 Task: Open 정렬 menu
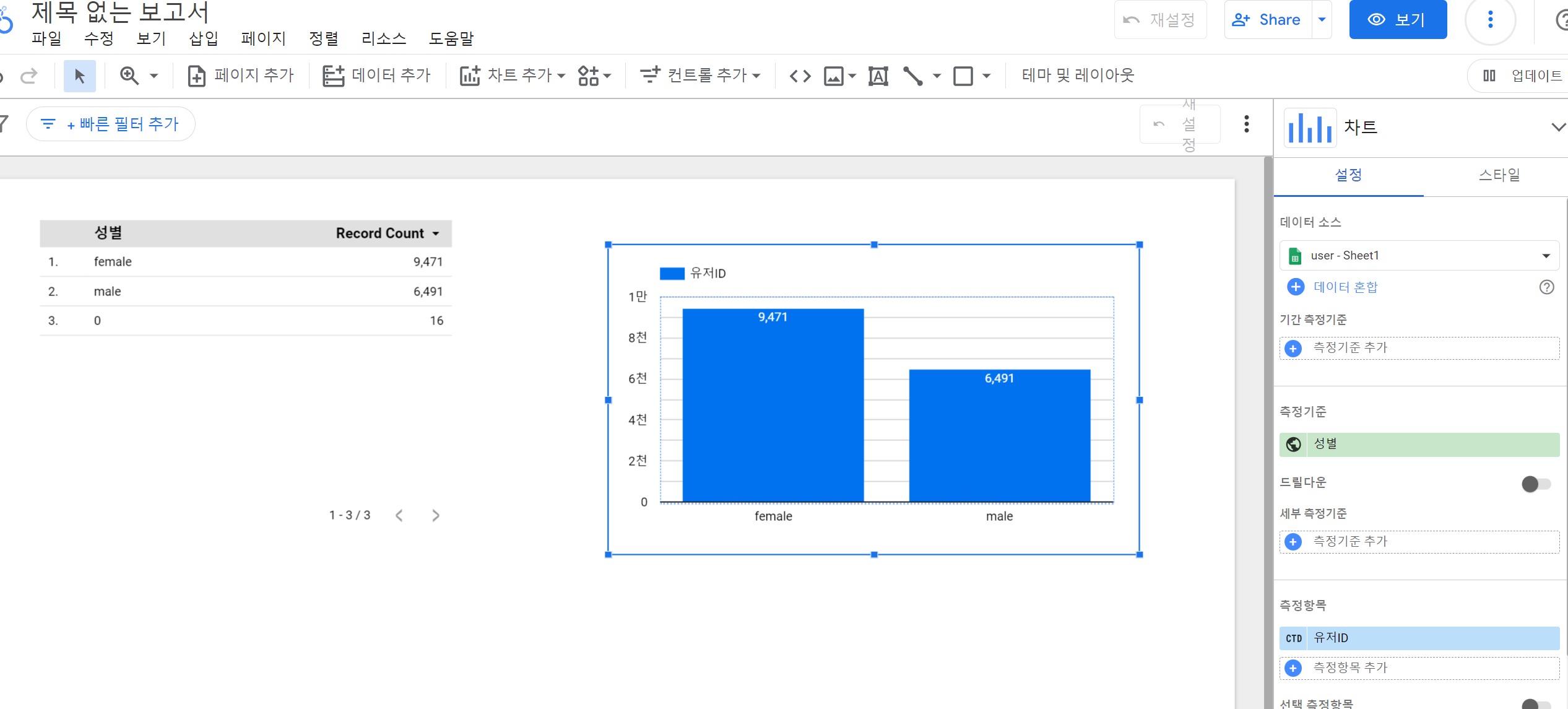coord(324,38)
